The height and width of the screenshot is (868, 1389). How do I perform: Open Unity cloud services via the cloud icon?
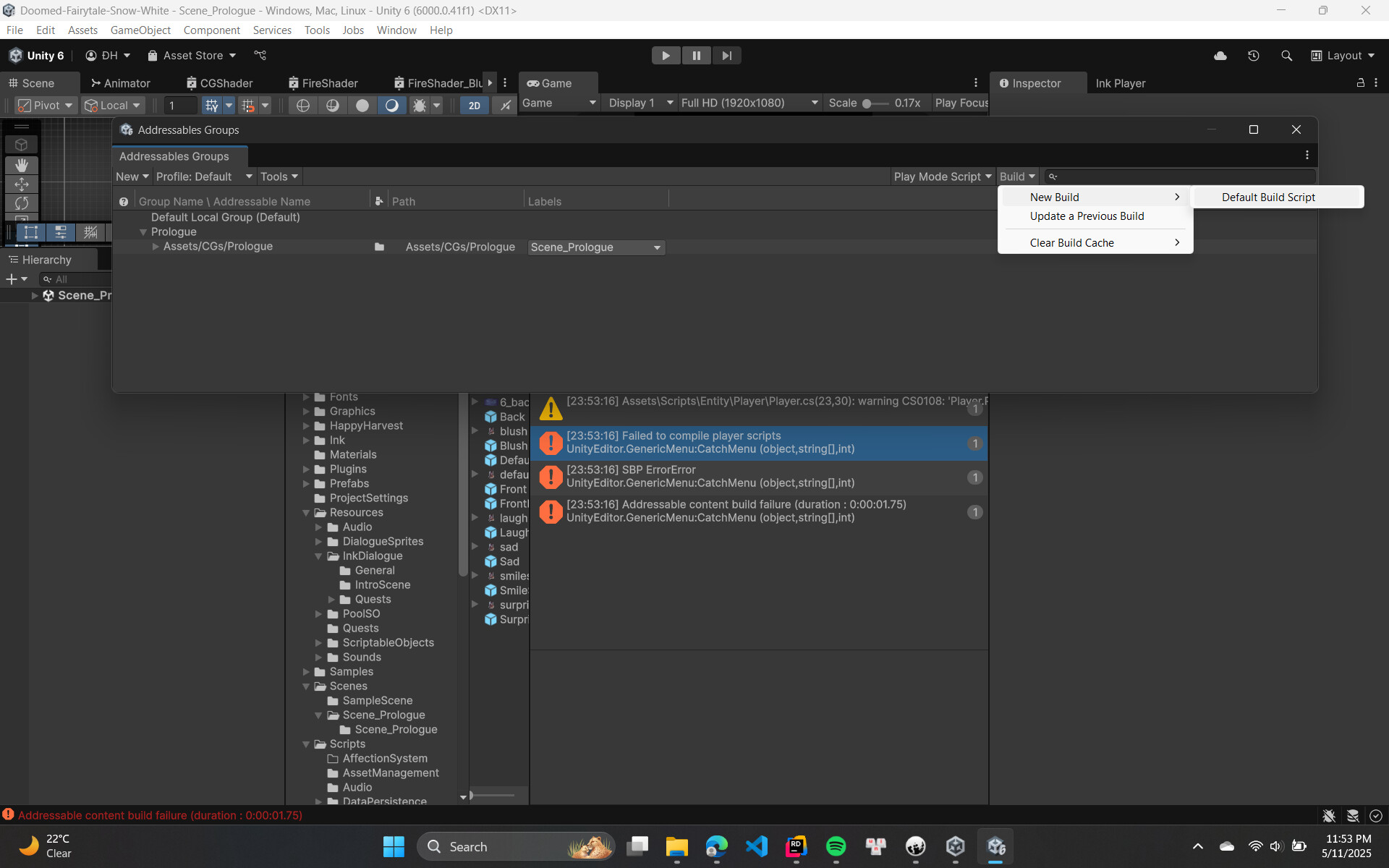coord(1220,55)
